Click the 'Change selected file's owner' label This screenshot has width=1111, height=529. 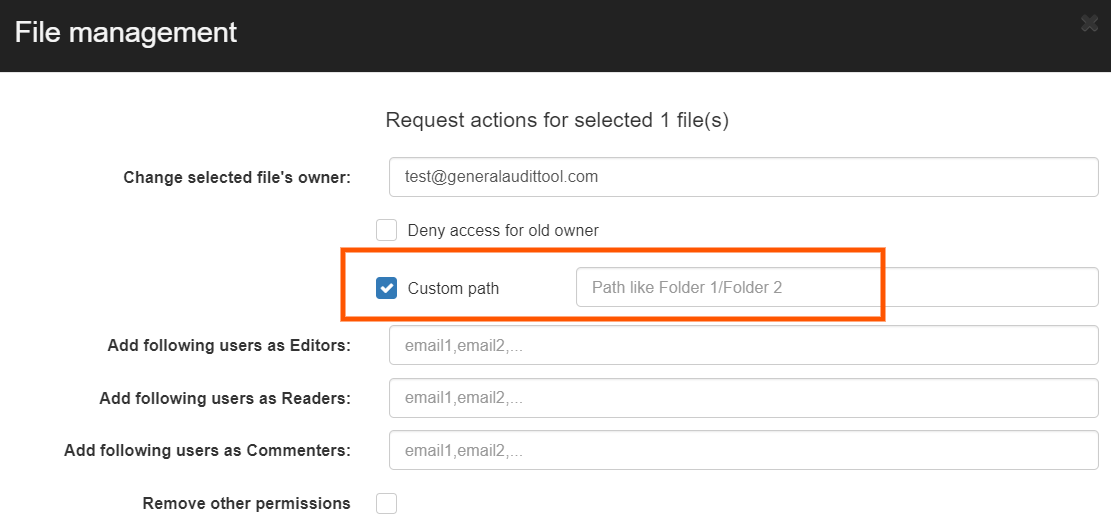point(237,177)
